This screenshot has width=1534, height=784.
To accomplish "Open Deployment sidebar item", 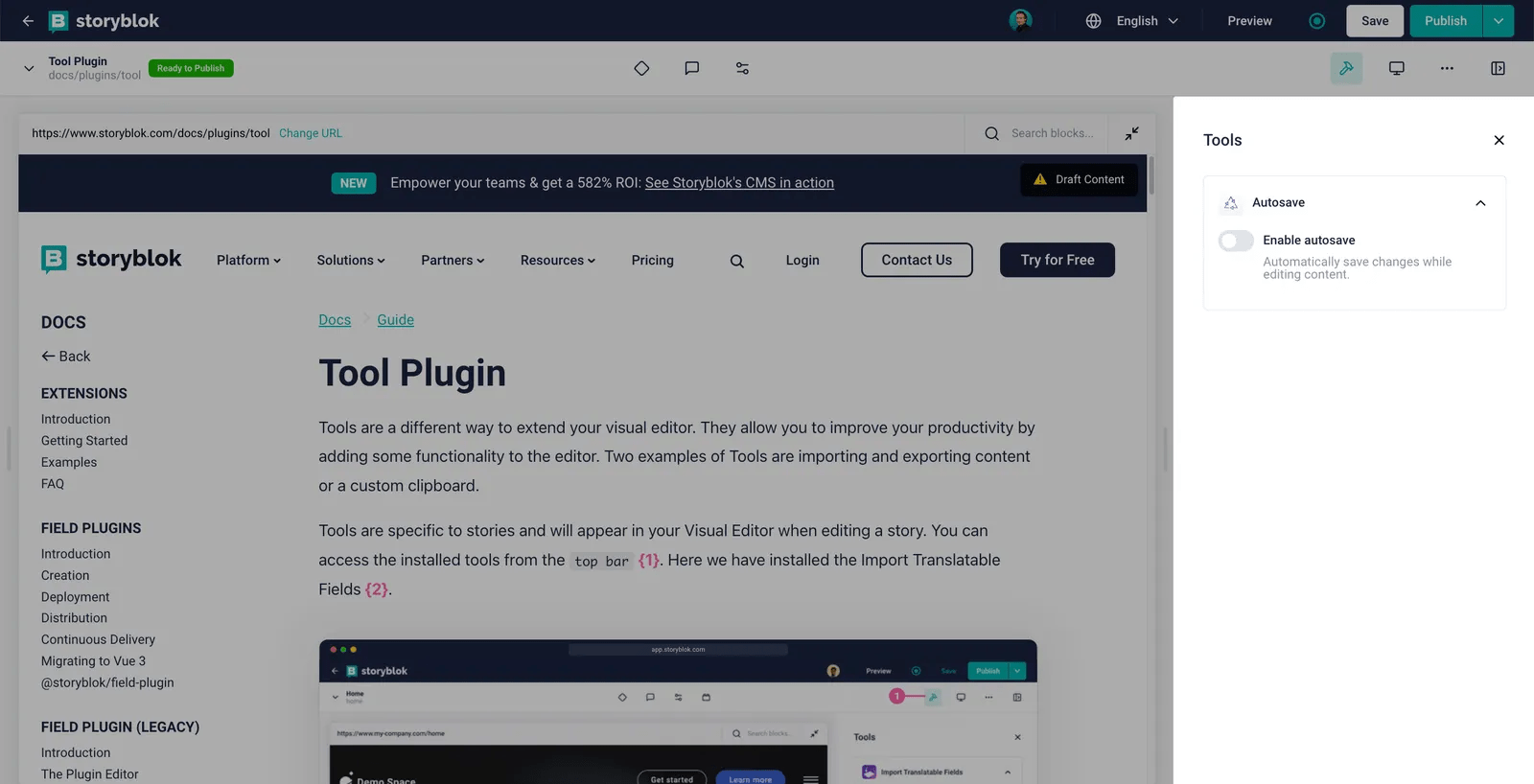I will 75,597.
